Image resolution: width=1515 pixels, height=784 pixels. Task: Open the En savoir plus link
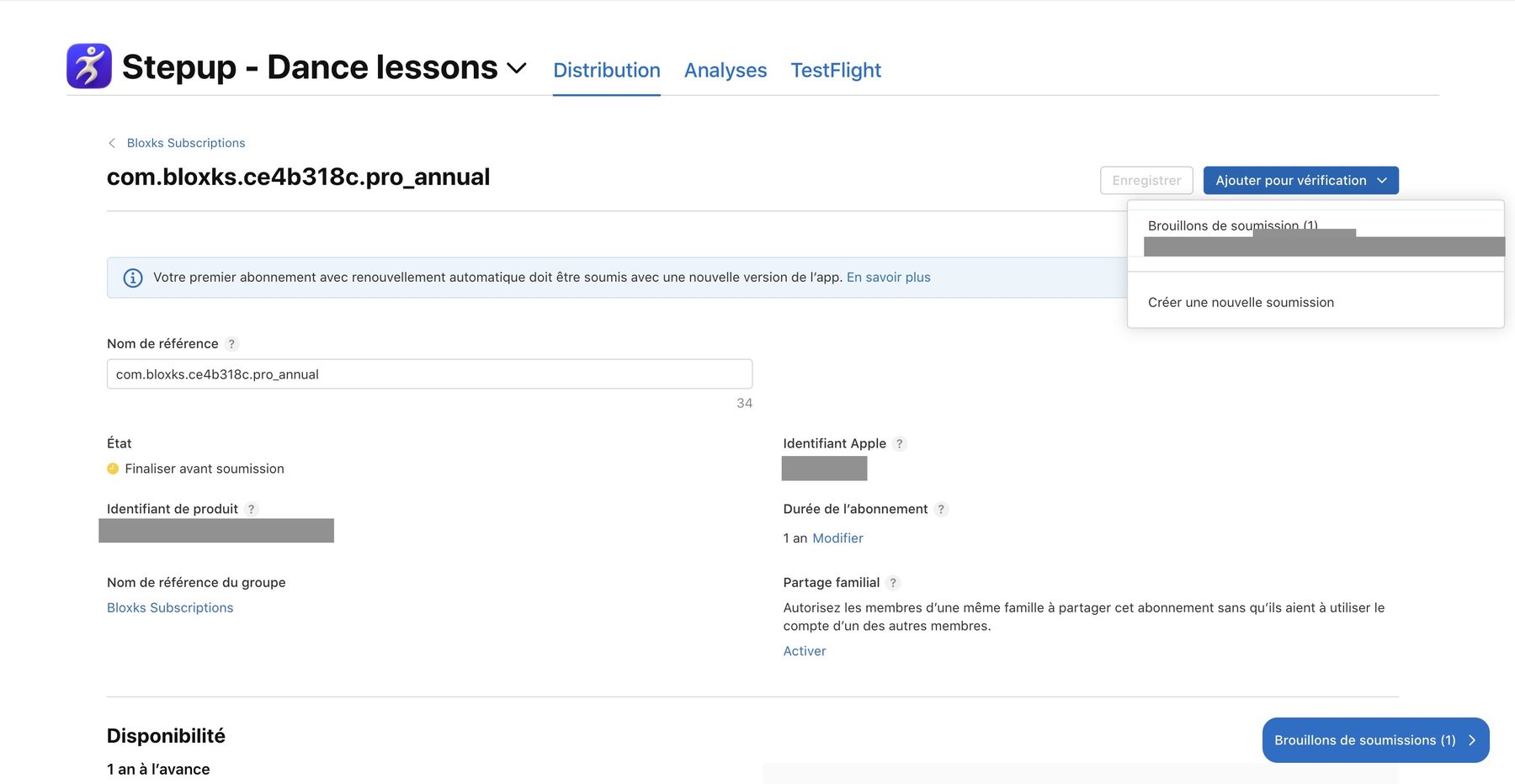pos(889,277)
